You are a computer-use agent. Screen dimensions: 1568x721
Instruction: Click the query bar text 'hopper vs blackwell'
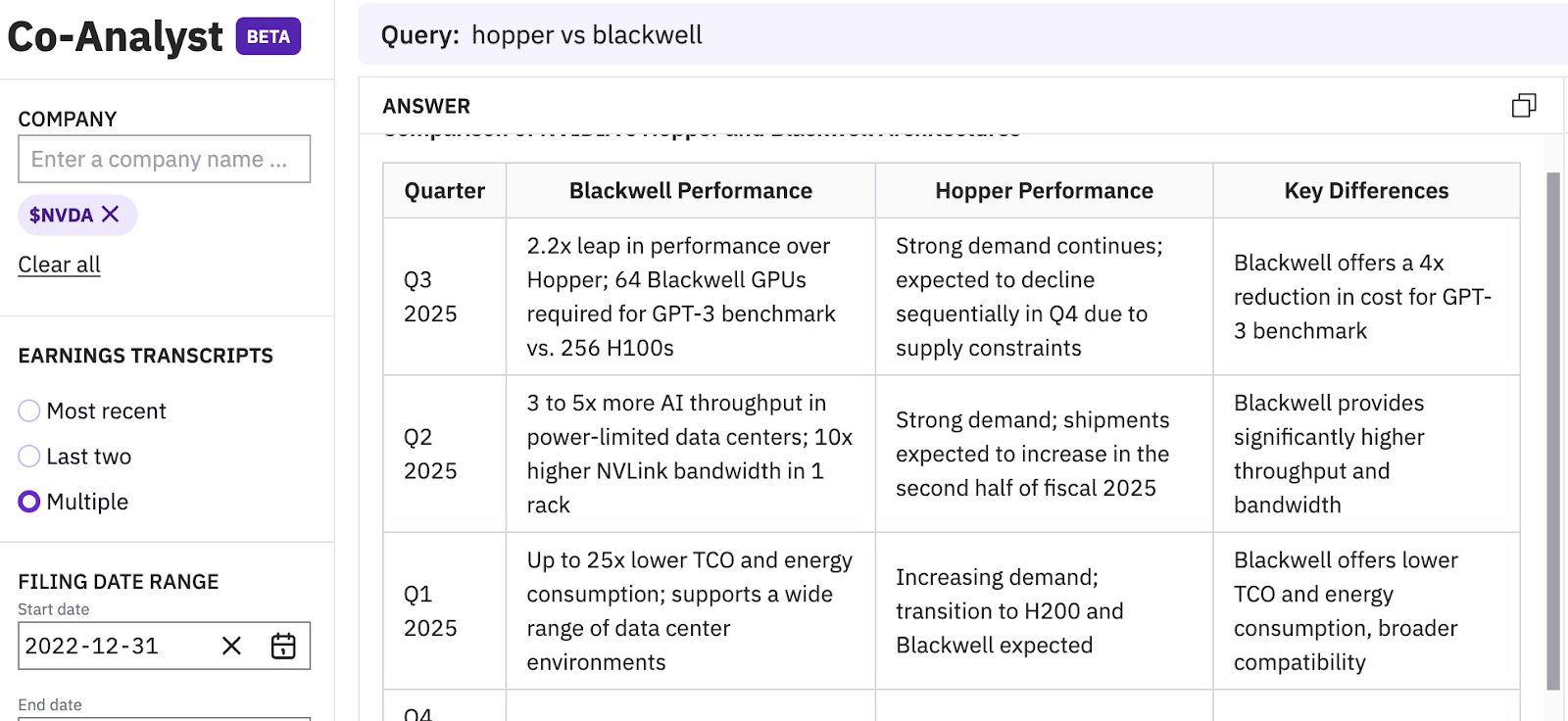click(x=586, y=35)
